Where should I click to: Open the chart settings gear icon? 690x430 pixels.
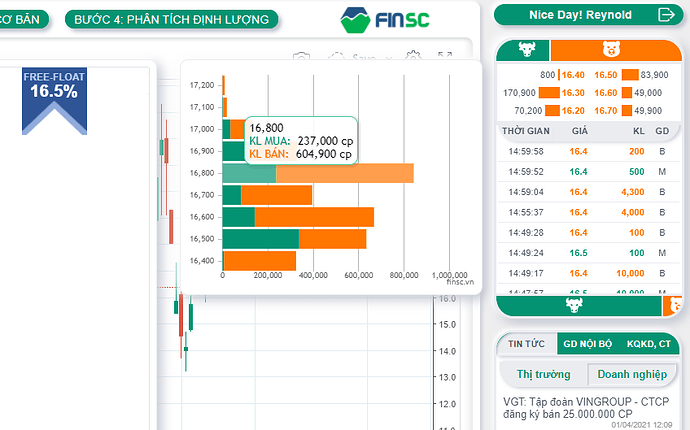(x=413, y=56)
